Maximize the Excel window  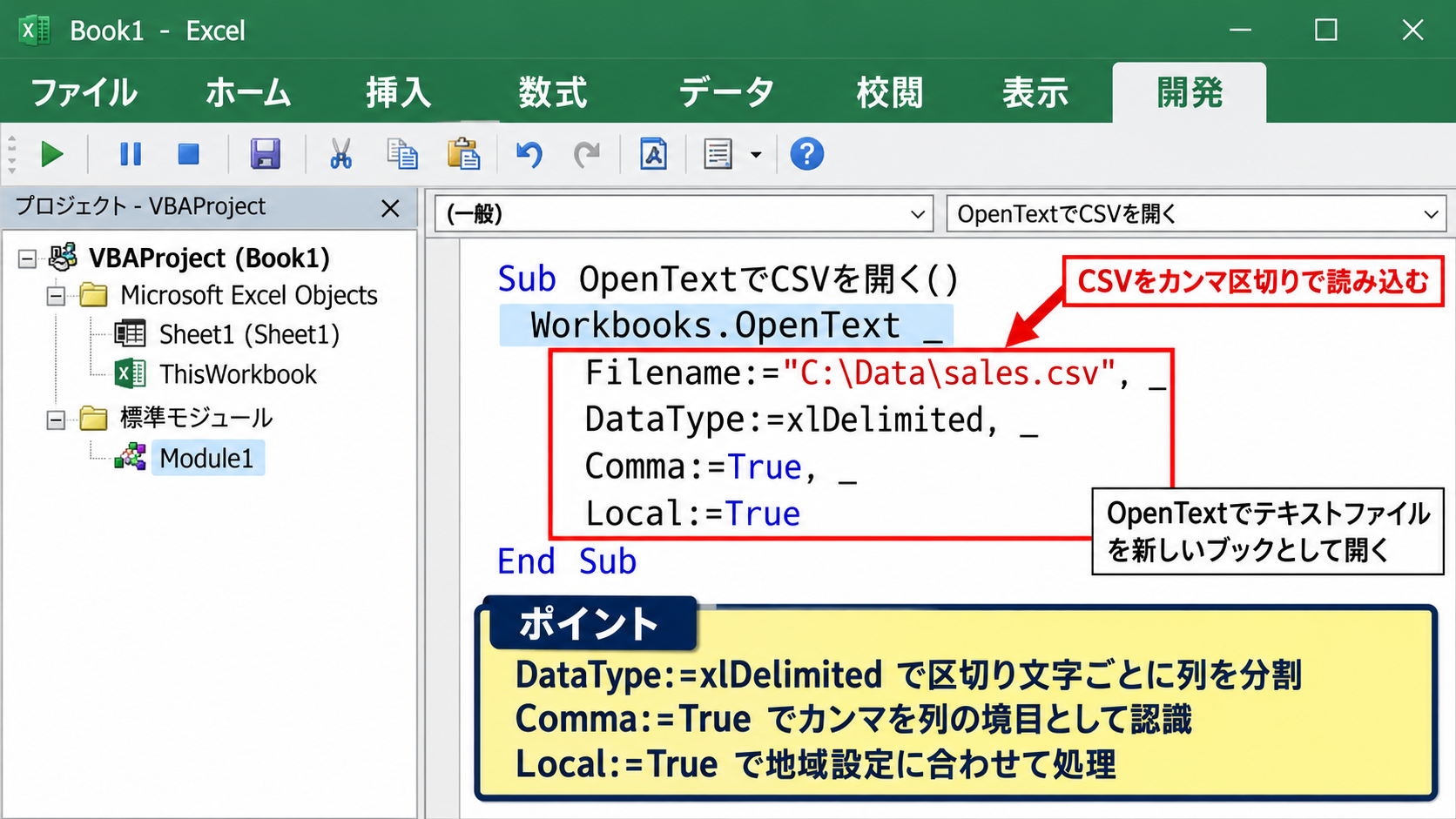1325,30
